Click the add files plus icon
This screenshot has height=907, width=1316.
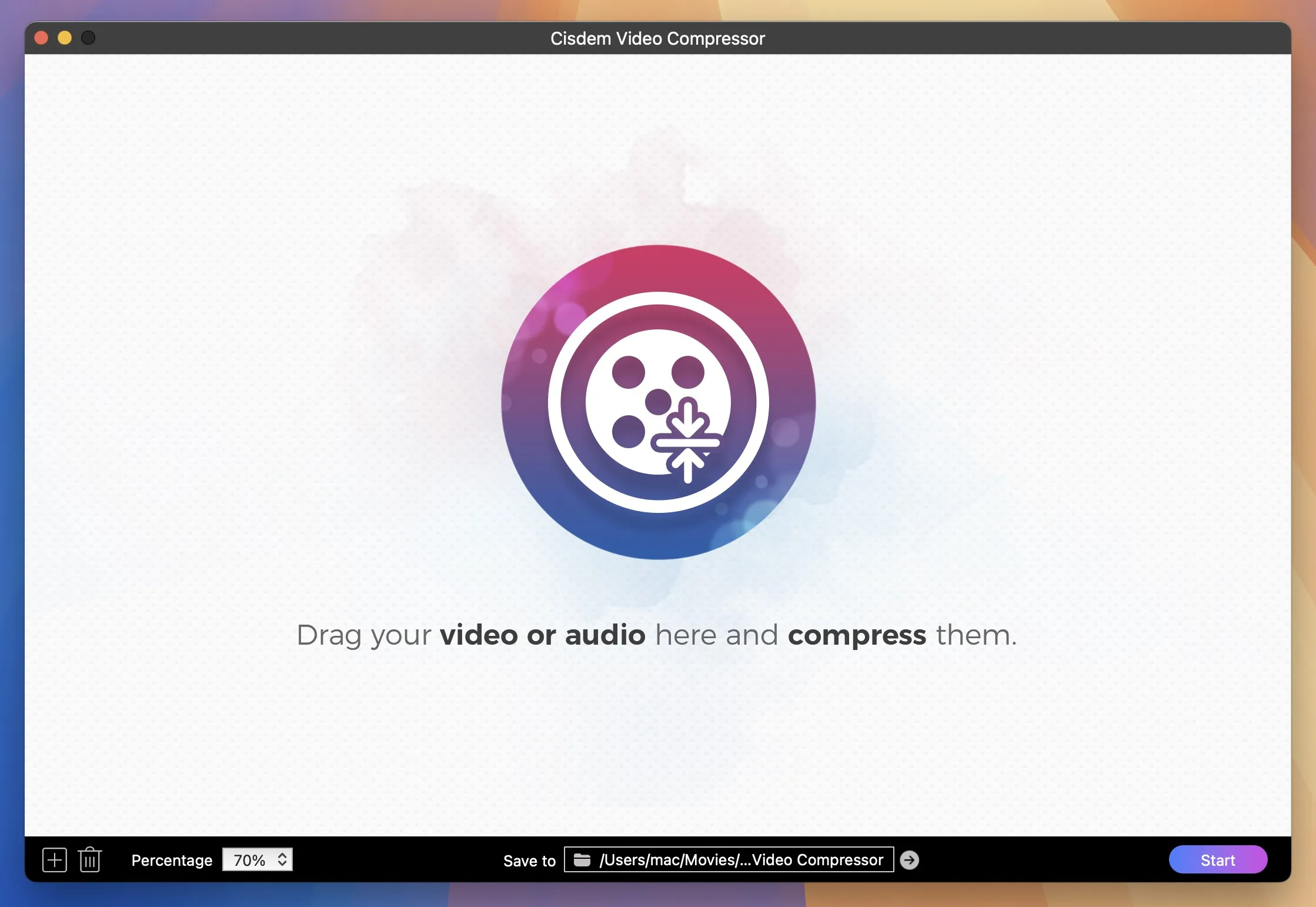(x=55, y=860)
